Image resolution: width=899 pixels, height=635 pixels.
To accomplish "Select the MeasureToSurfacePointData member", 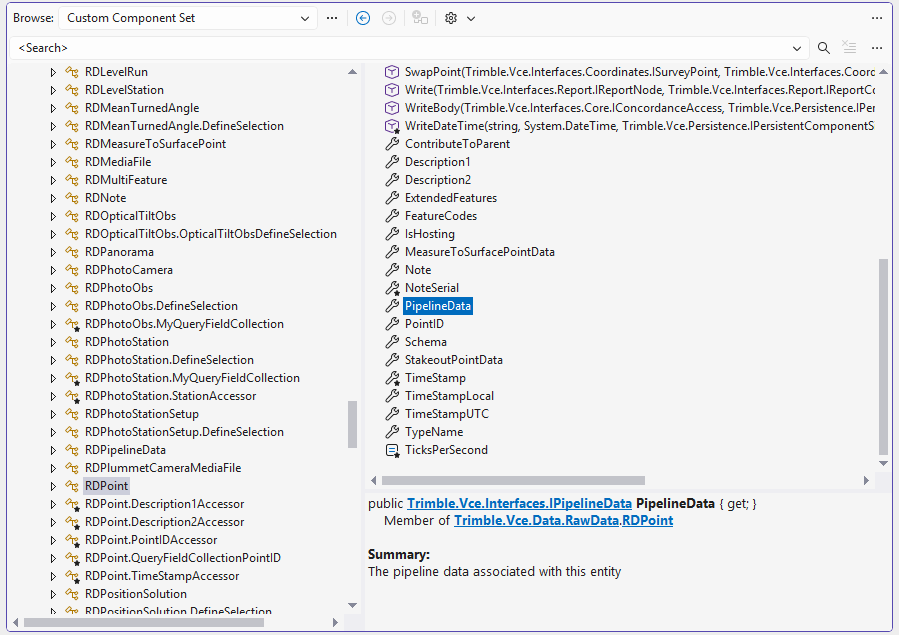I will [479, 252].
